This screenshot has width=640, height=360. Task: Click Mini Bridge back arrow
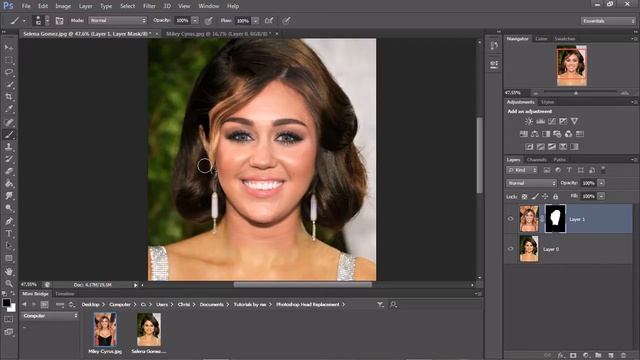(24, 304)
